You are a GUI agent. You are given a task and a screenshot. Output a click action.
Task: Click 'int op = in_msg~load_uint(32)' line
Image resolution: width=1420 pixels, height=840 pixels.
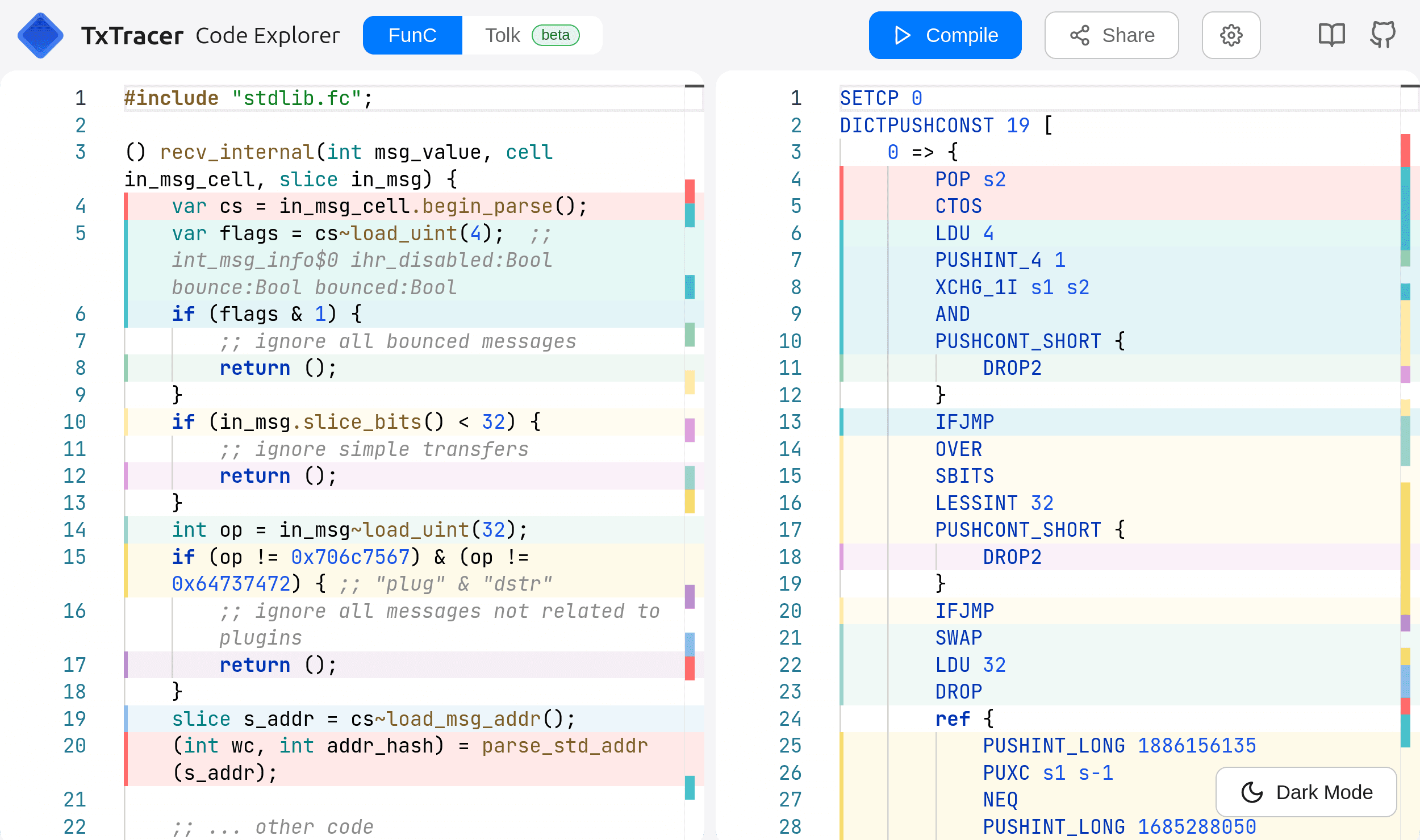tap(350, 530)
